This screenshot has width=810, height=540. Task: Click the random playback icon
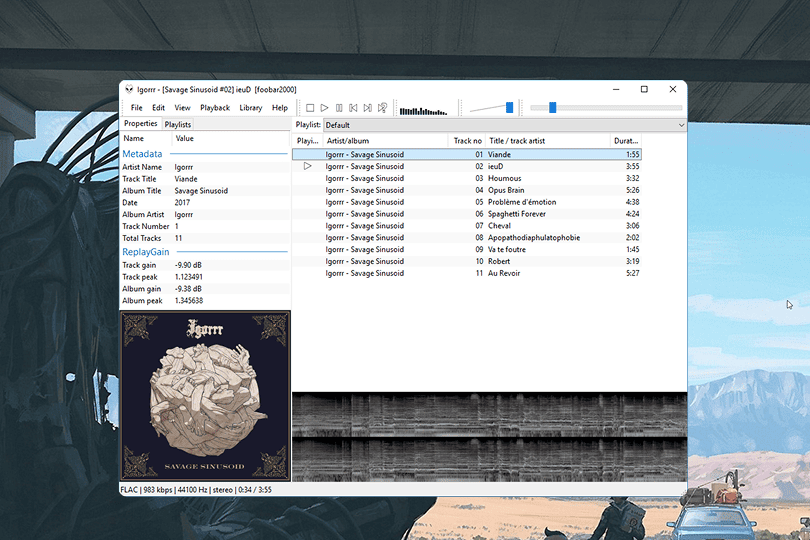[x=382, y=108]
